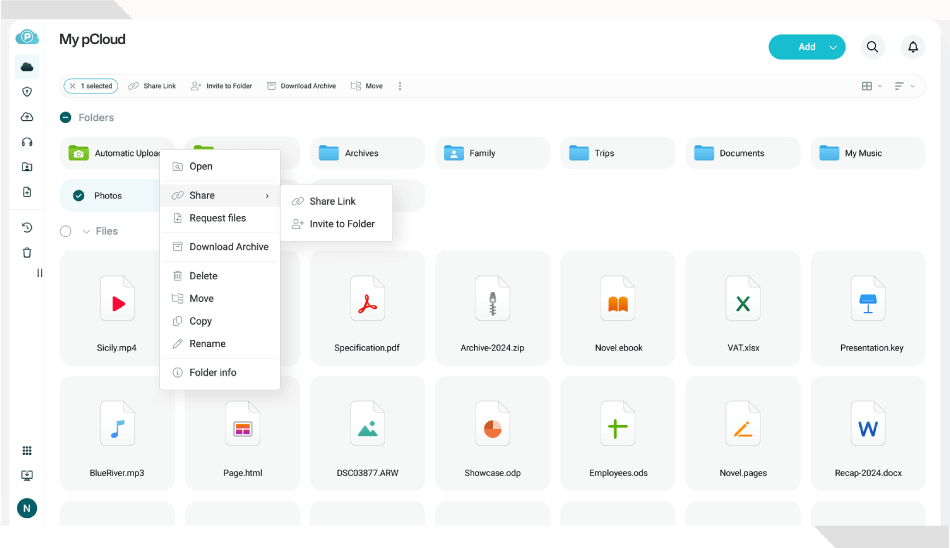
Task: Clear the 1 selected chip
Action: (x=73, y=86)
